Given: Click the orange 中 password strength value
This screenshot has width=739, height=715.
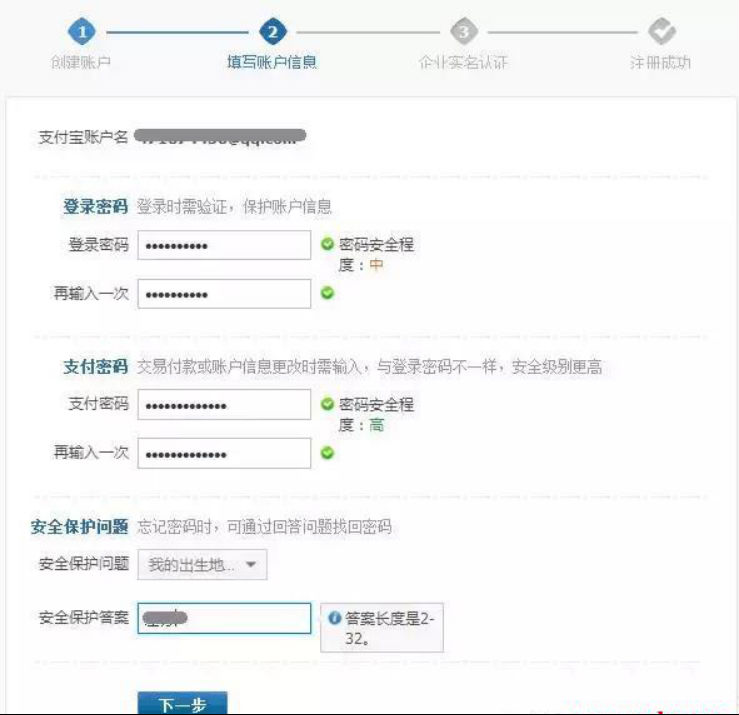Looking at the screenshot, I should pyautogui.click(x=376, y=265).
